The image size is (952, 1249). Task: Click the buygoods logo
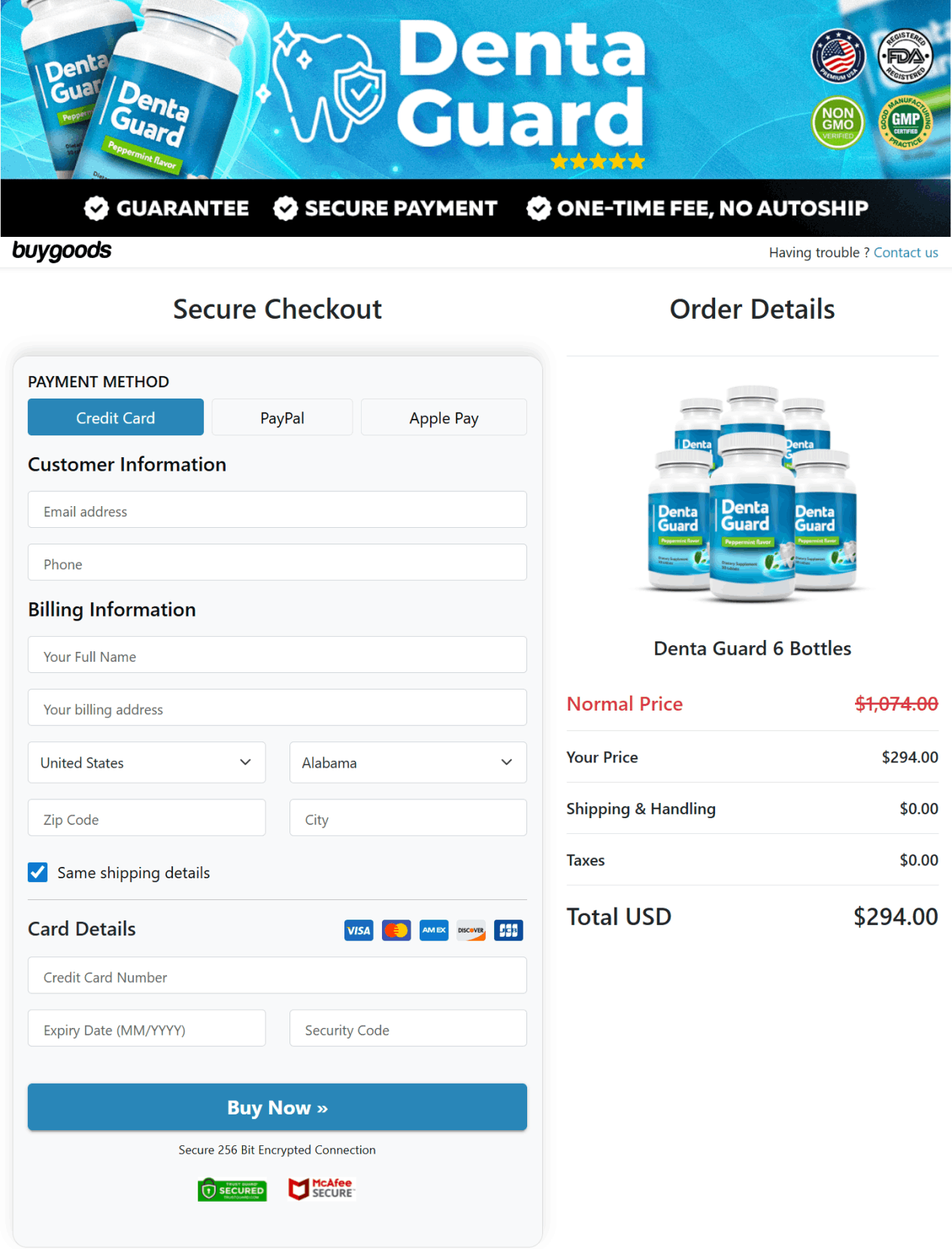tap(62, 252)
